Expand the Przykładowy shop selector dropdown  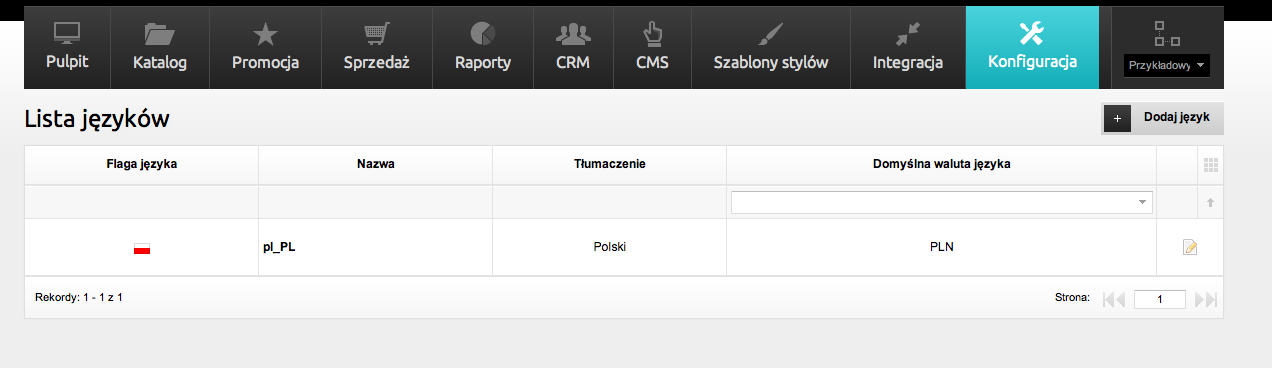[x=1167, y=65]
